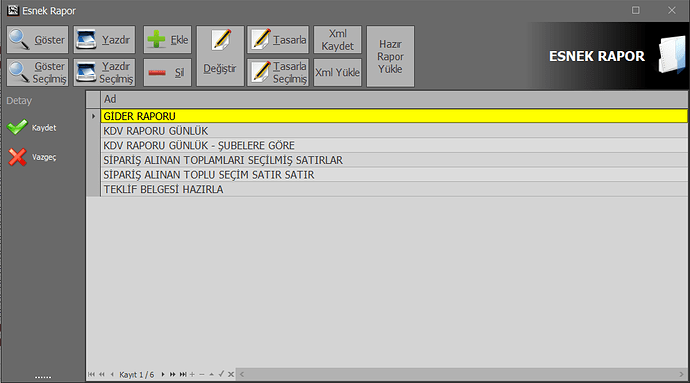The image size is (690, 383).
Task: Select the KDV RAPORU GÜNLÜK row
Action: pos(394,131)
